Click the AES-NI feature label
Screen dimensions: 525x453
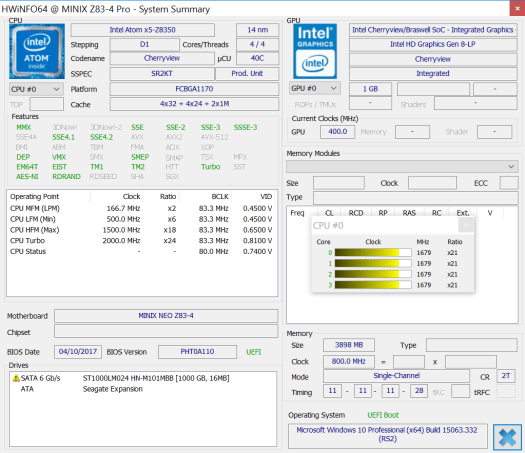click(x=27, y=177)
